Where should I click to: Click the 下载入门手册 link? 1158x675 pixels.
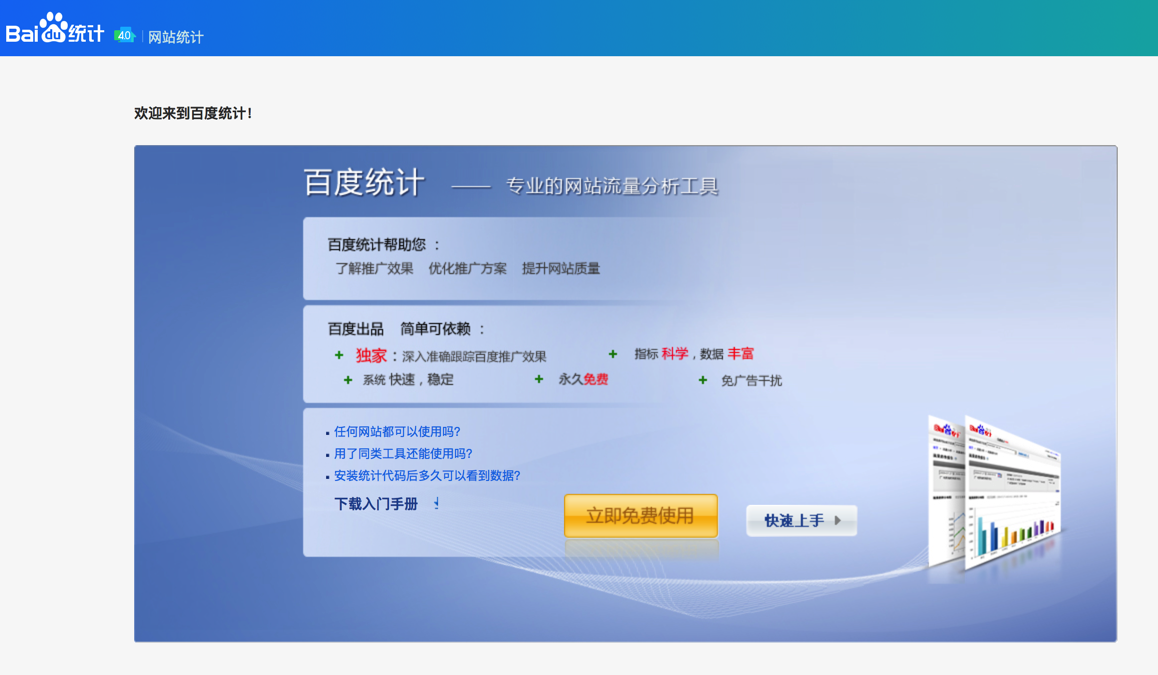pyautogui.click(x=376, y=504)
